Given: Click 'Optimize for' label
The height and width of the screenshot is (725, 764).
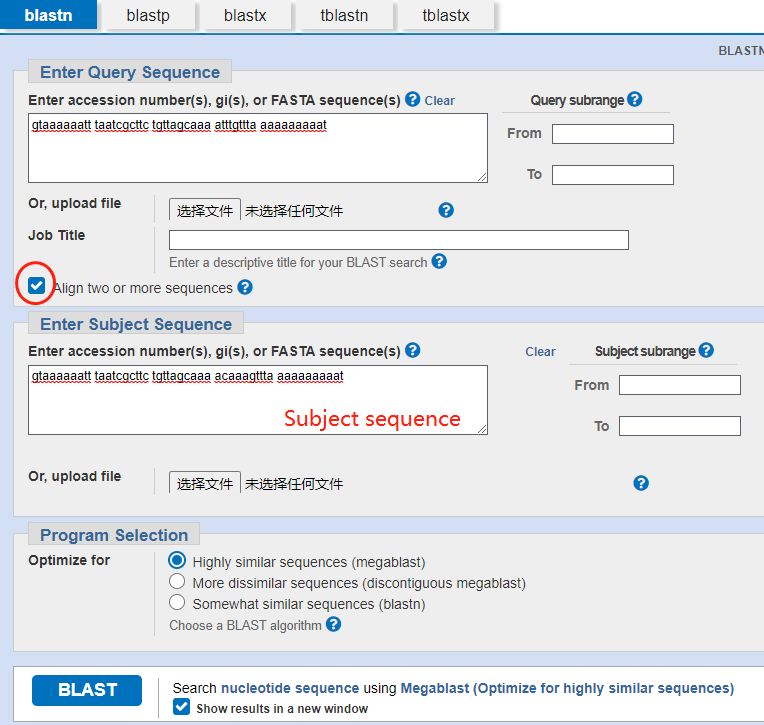Looking at the screenshot, I should click(69, 560).
